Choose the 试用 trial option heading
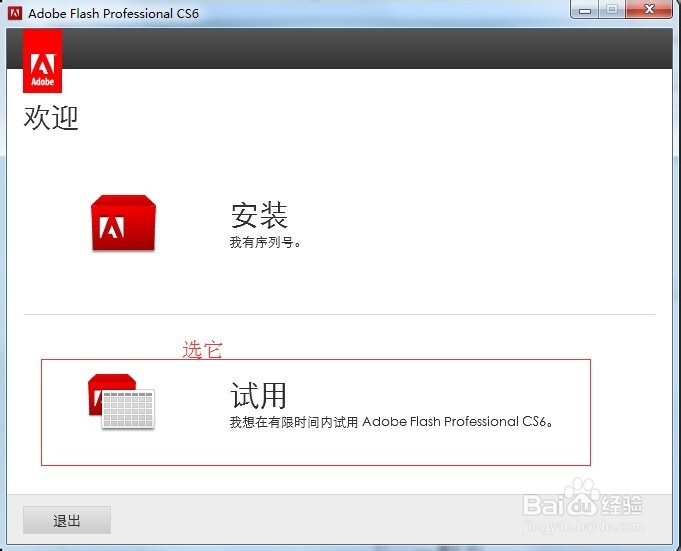This screenshot has height=551, width=681. (258, 395)
